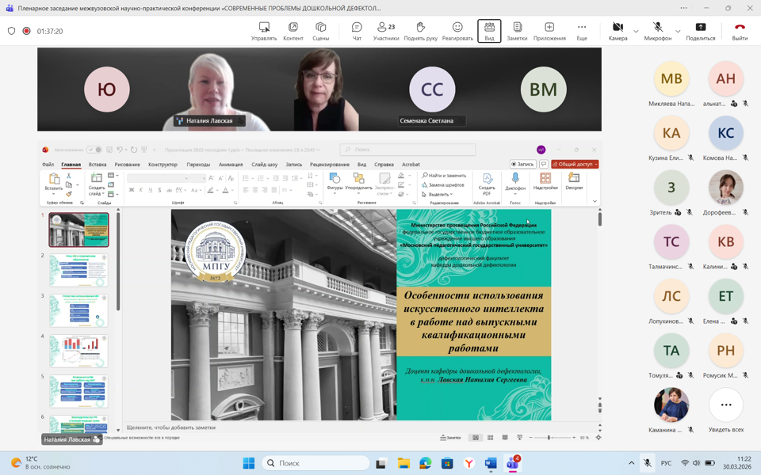Click Поднять руку (Raise hand) icon
Viewport: 761px width, 475px height.
coord(420,31)
